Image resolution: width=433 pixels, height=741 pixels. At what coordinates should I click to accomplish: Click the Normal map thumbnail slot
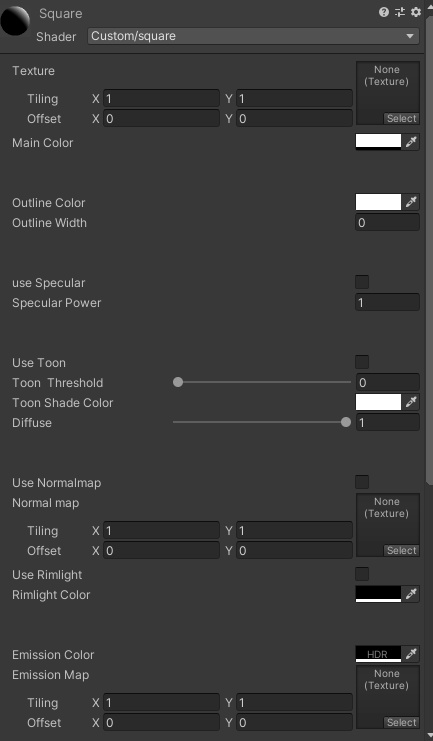(x=388, y=525)
